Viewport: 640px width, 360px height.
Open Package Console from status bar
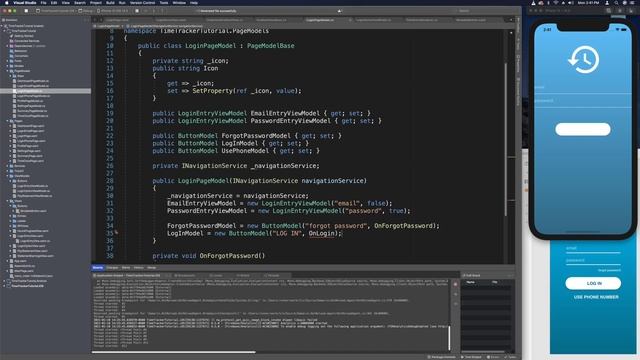click(x=442, y=357)
